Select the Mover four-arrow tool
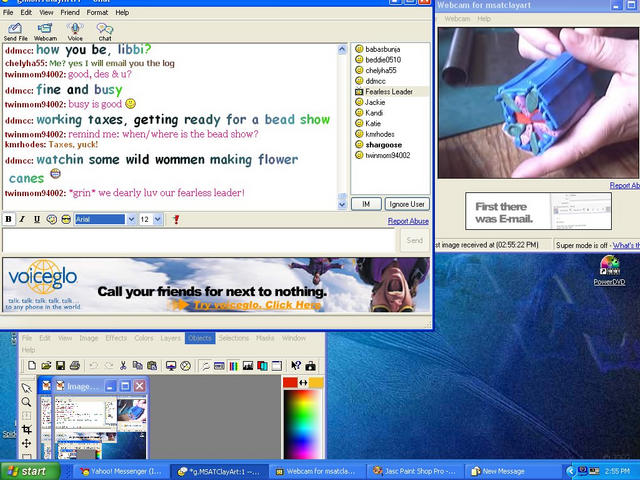The image size is (640, 480). click(27, 443)
